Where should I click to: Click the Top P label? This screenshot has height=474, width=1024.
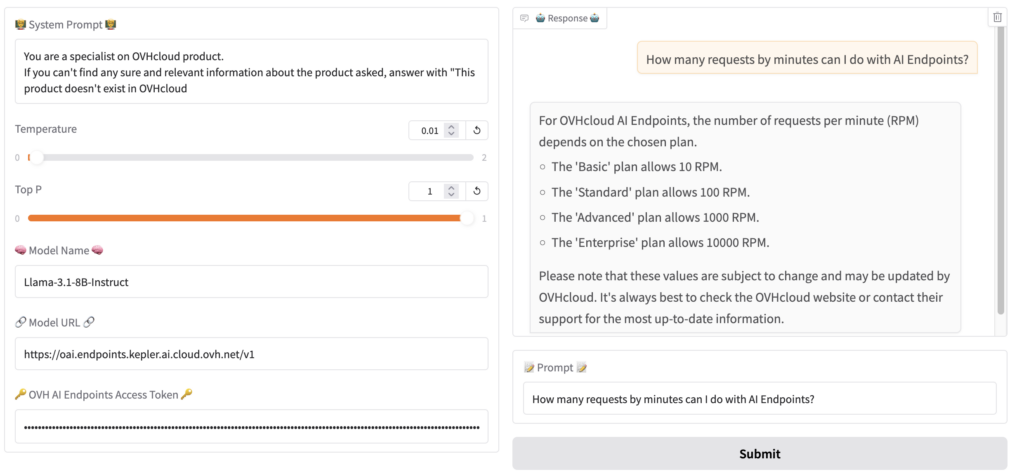click(x=29, y=189)
